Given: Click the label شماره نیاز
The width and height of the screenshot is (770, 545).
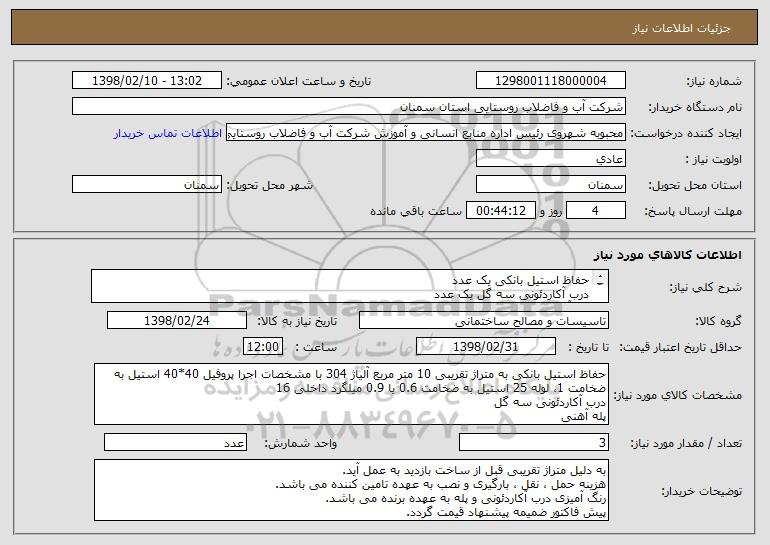Looking at the screenshot, I should [714, 81].
